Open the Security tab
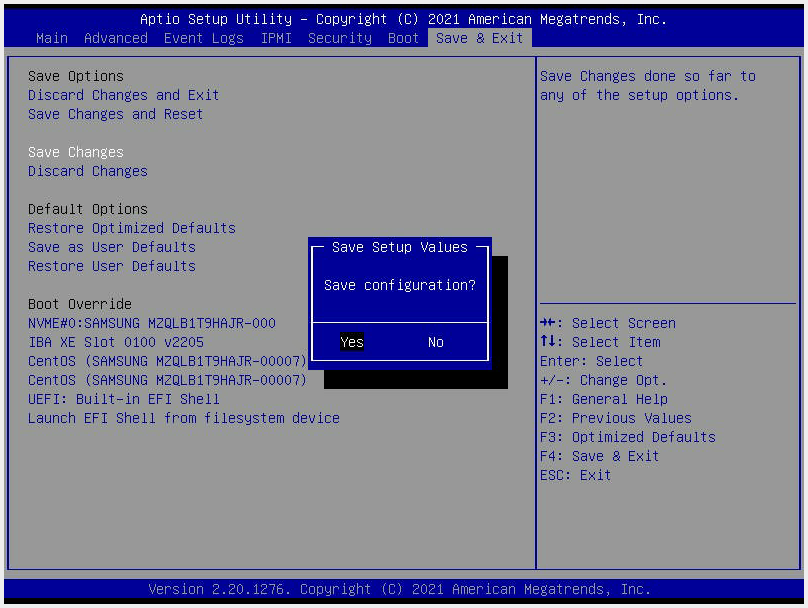808x608 pixels. (340, 38)
